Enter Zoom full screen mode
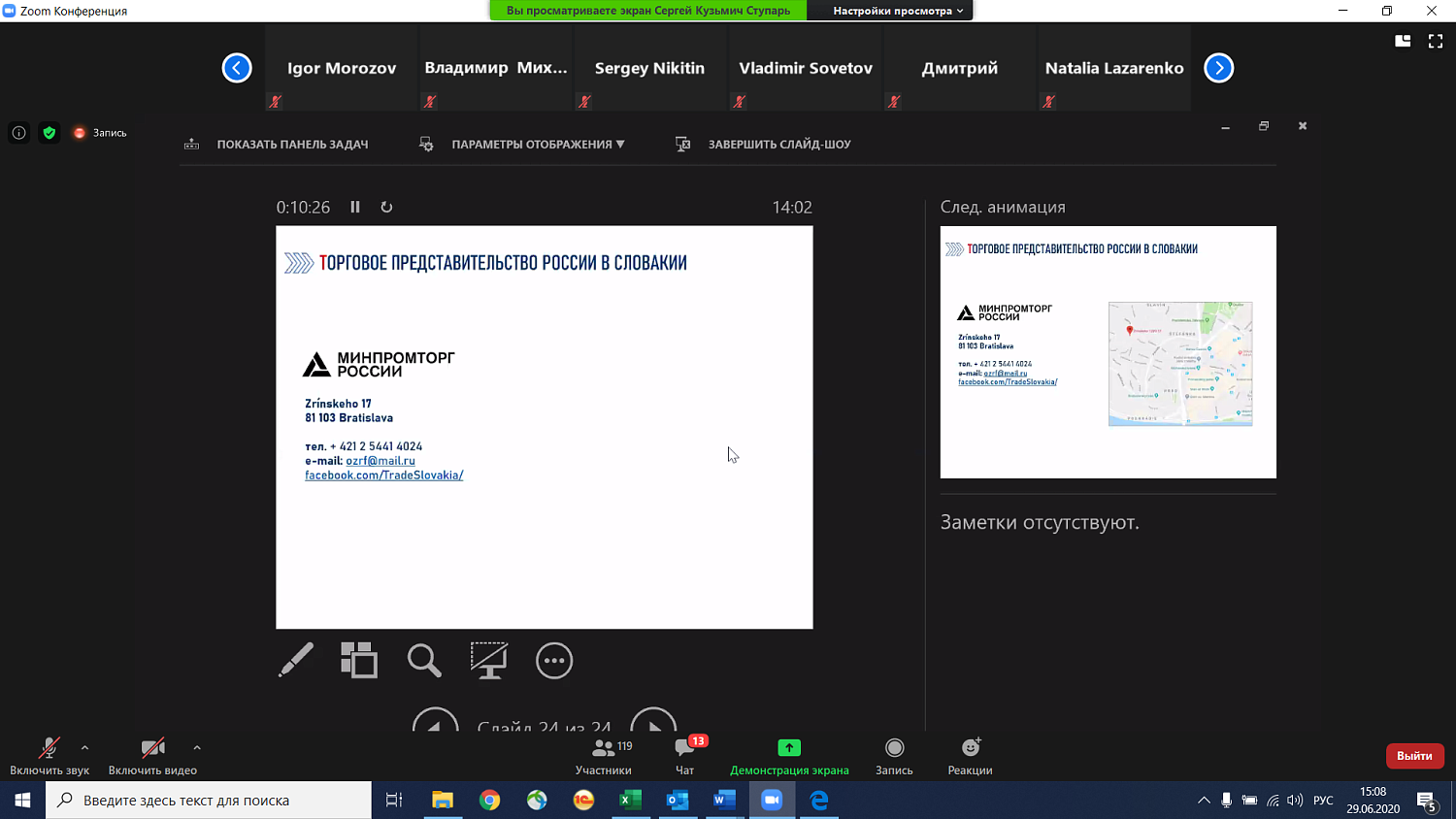Image resolution: width=1456 pixels, height=819 pixels. (x=1436, y=41)
